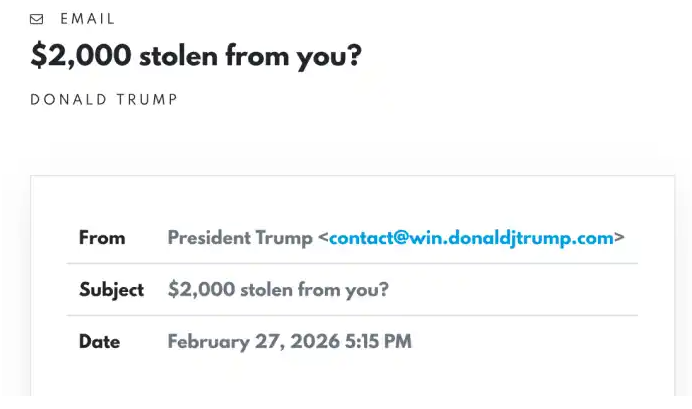Click the "From" field label

[102, 238]
